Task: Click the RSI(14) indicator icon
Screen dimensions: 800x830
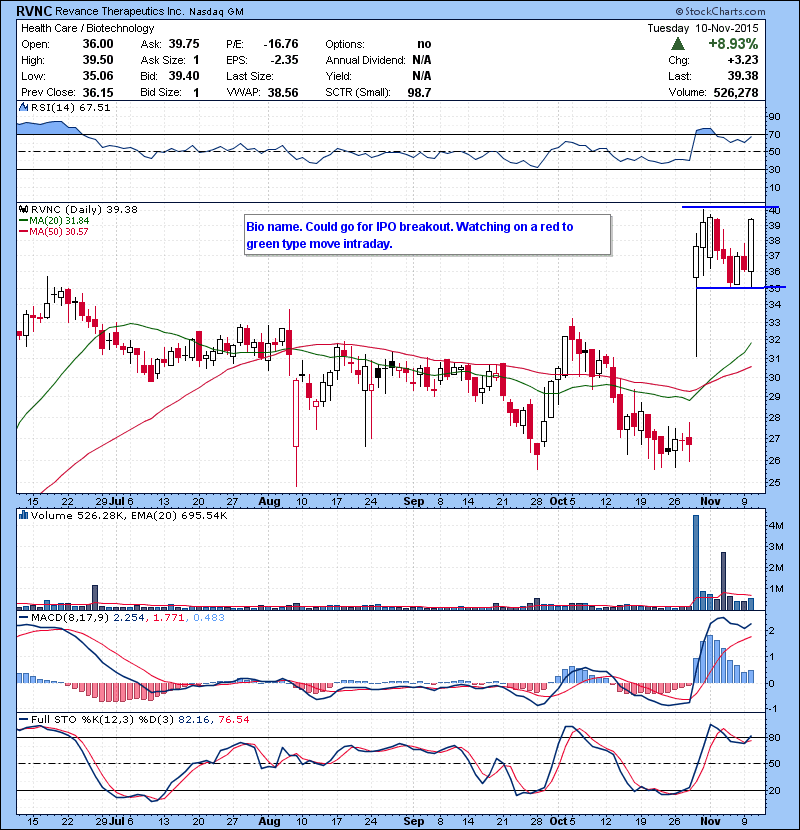Action: 23,107
